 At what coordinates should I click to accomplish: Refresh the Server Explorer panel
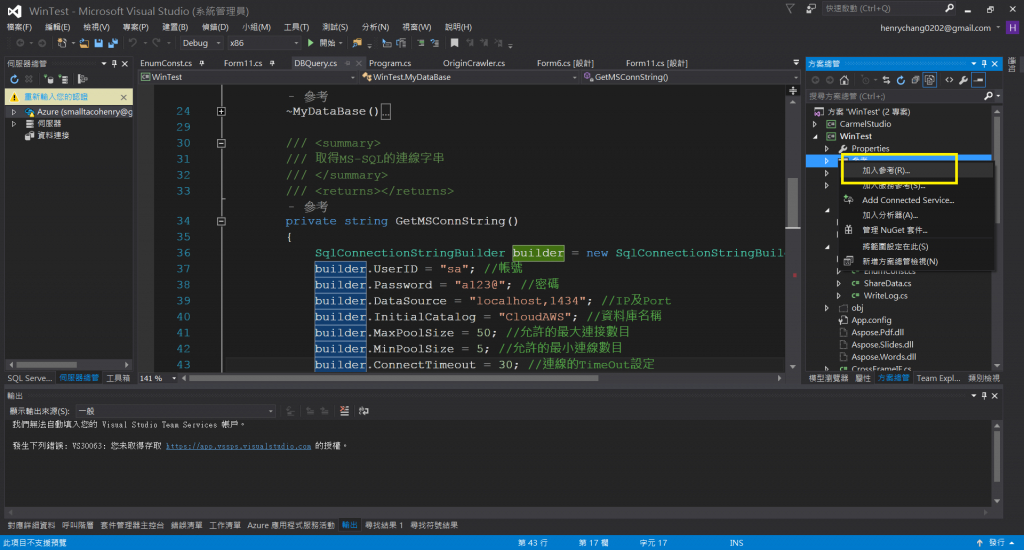point(15,79)
